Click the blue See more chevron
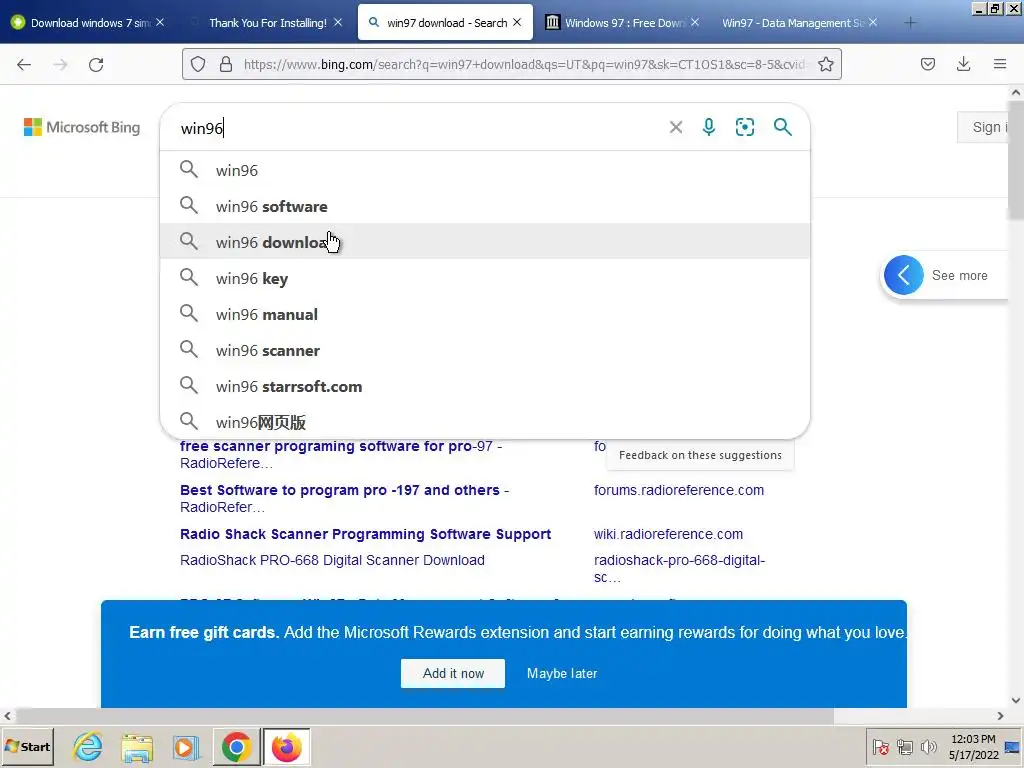This screenshot has width=1024, height=768. click(903, 275)
